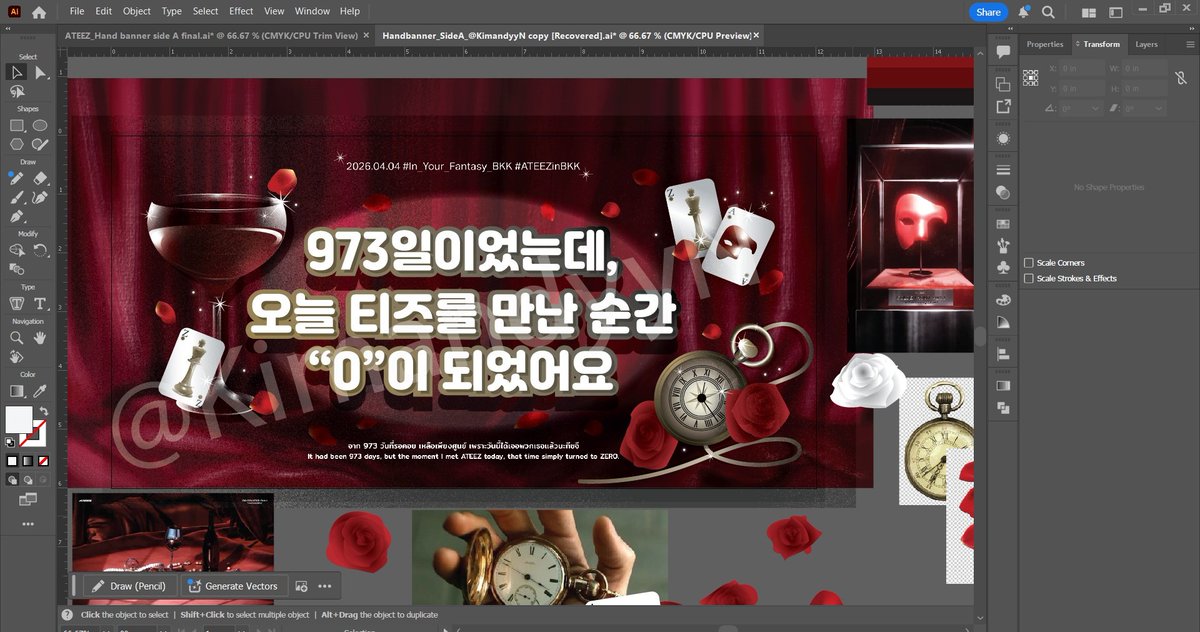This screenshot has width=1200, height=632.
Task: Click the W width field in Transform
Action: coord(1144,68)
